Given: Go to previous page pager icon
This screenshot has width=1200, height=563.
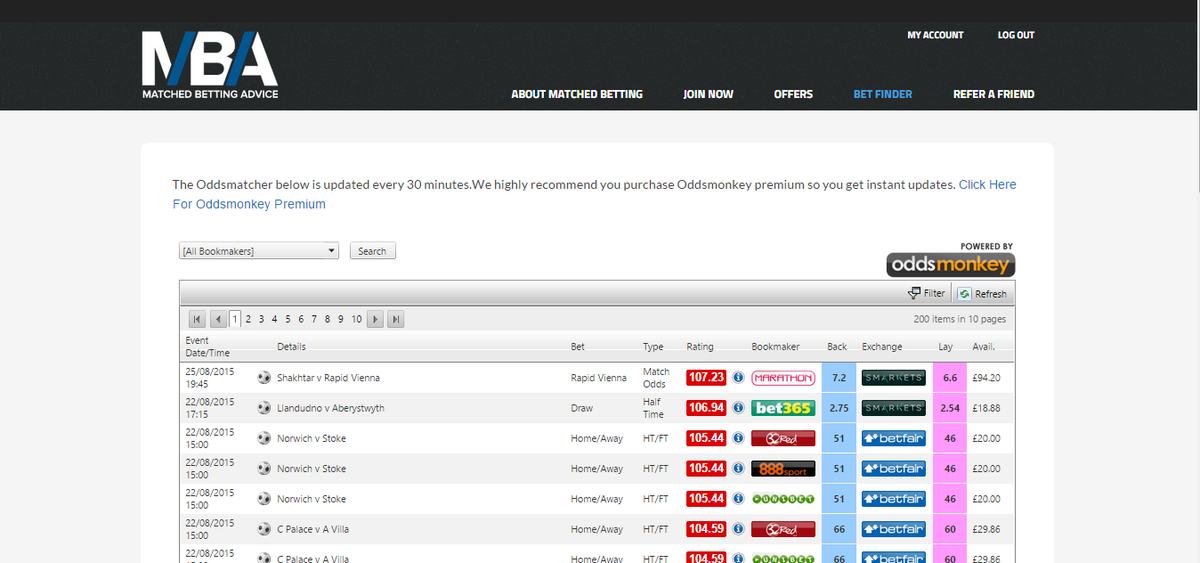Looking at the screenshot, I should [218, 319].
